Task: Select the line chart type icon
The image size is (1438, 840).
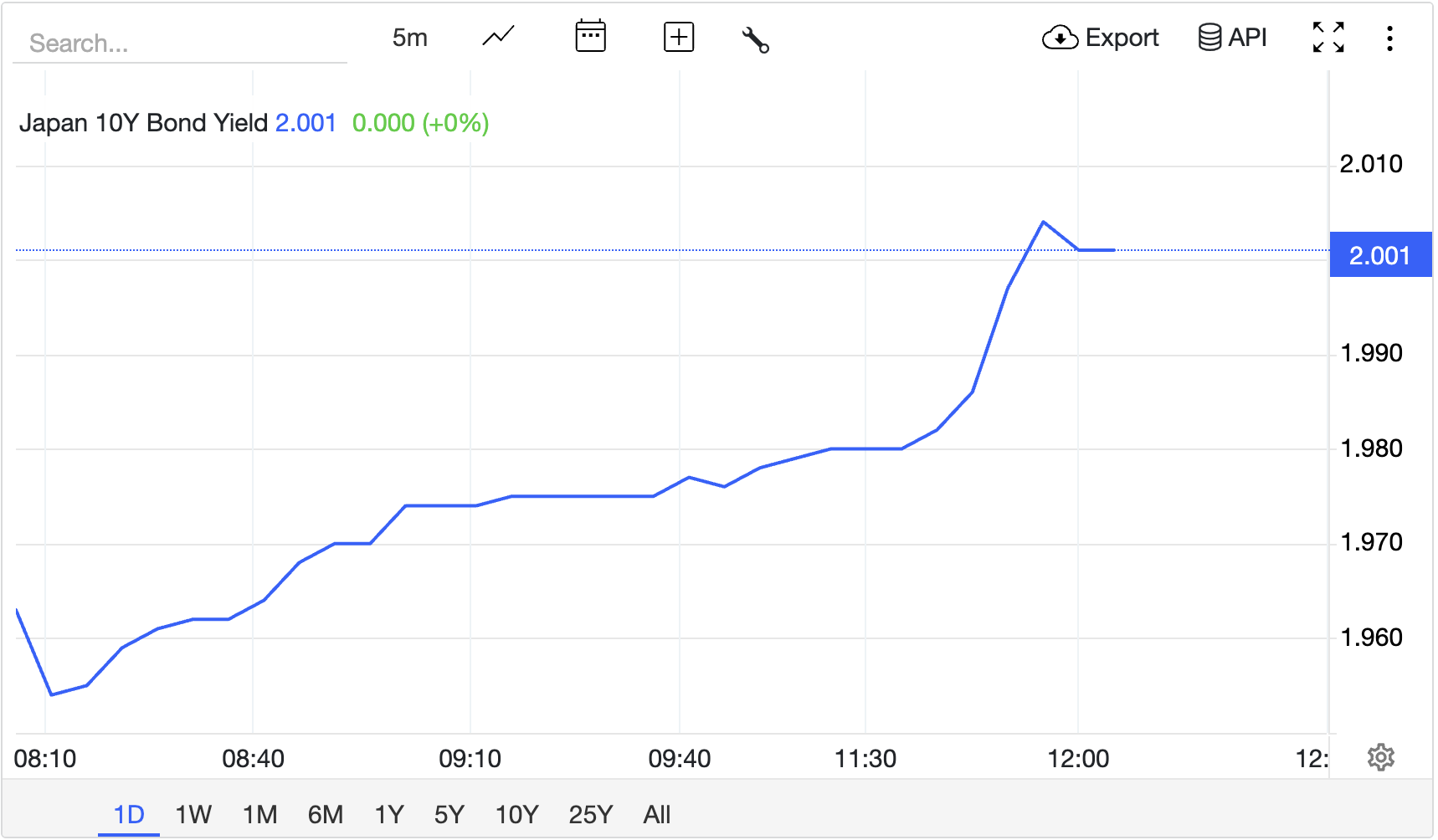Action: pos(497,37)
